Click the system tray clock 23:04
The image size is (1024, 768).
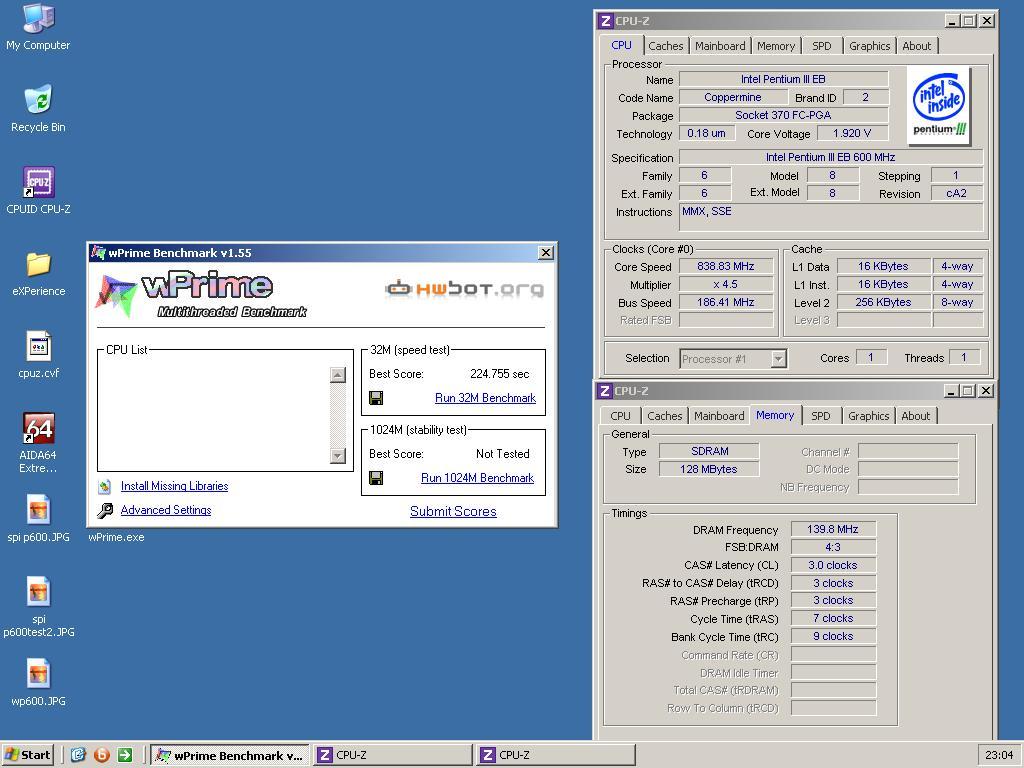coord(999,755)
